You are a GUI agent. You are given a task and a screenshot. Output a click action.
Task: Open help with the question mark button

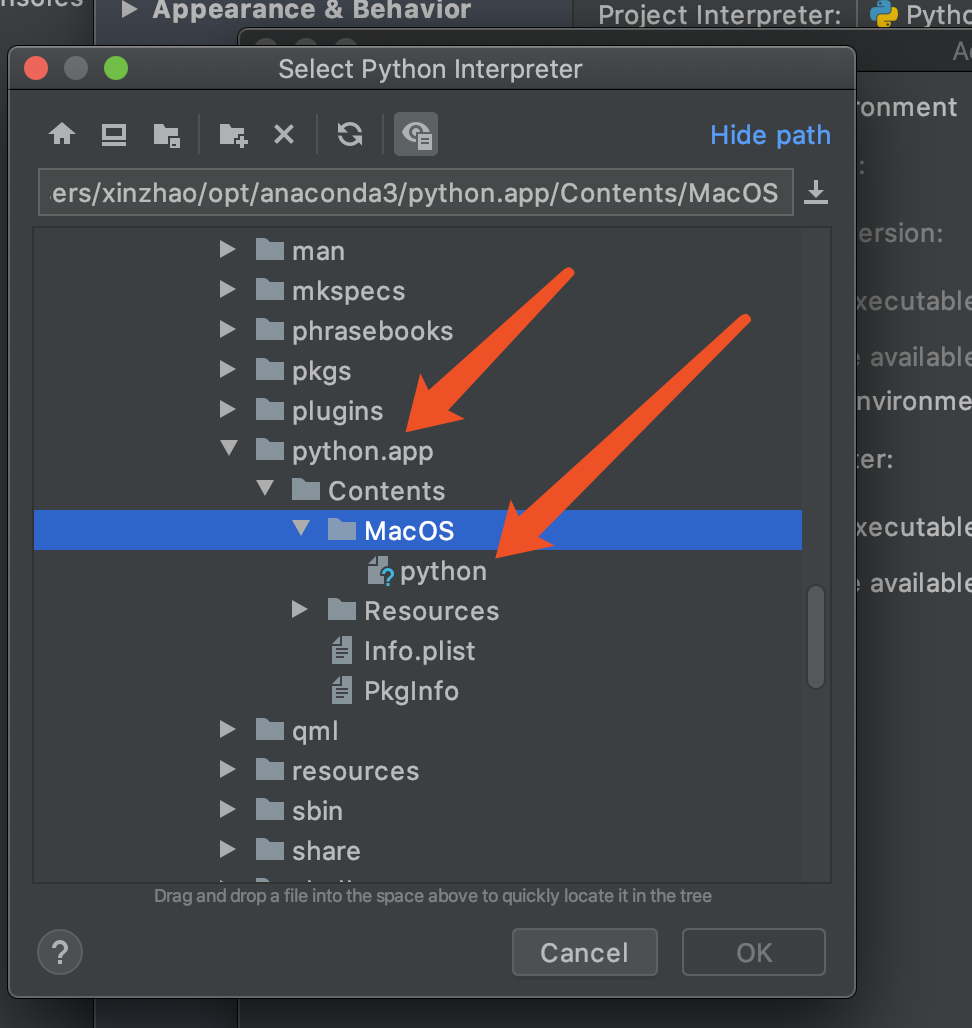point(60,952)
